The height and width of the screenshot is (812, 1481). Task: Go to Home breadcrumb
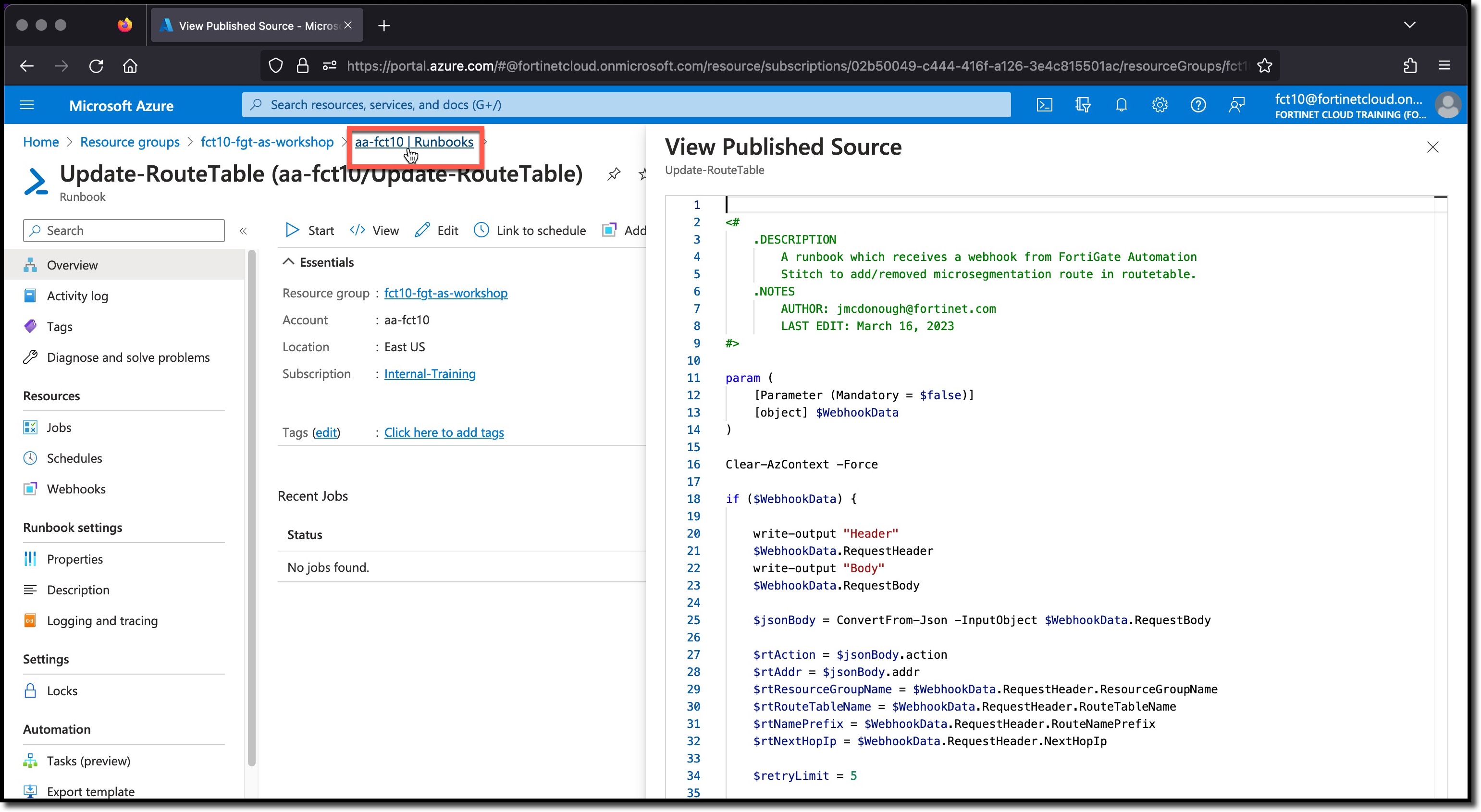coord(41,142)
